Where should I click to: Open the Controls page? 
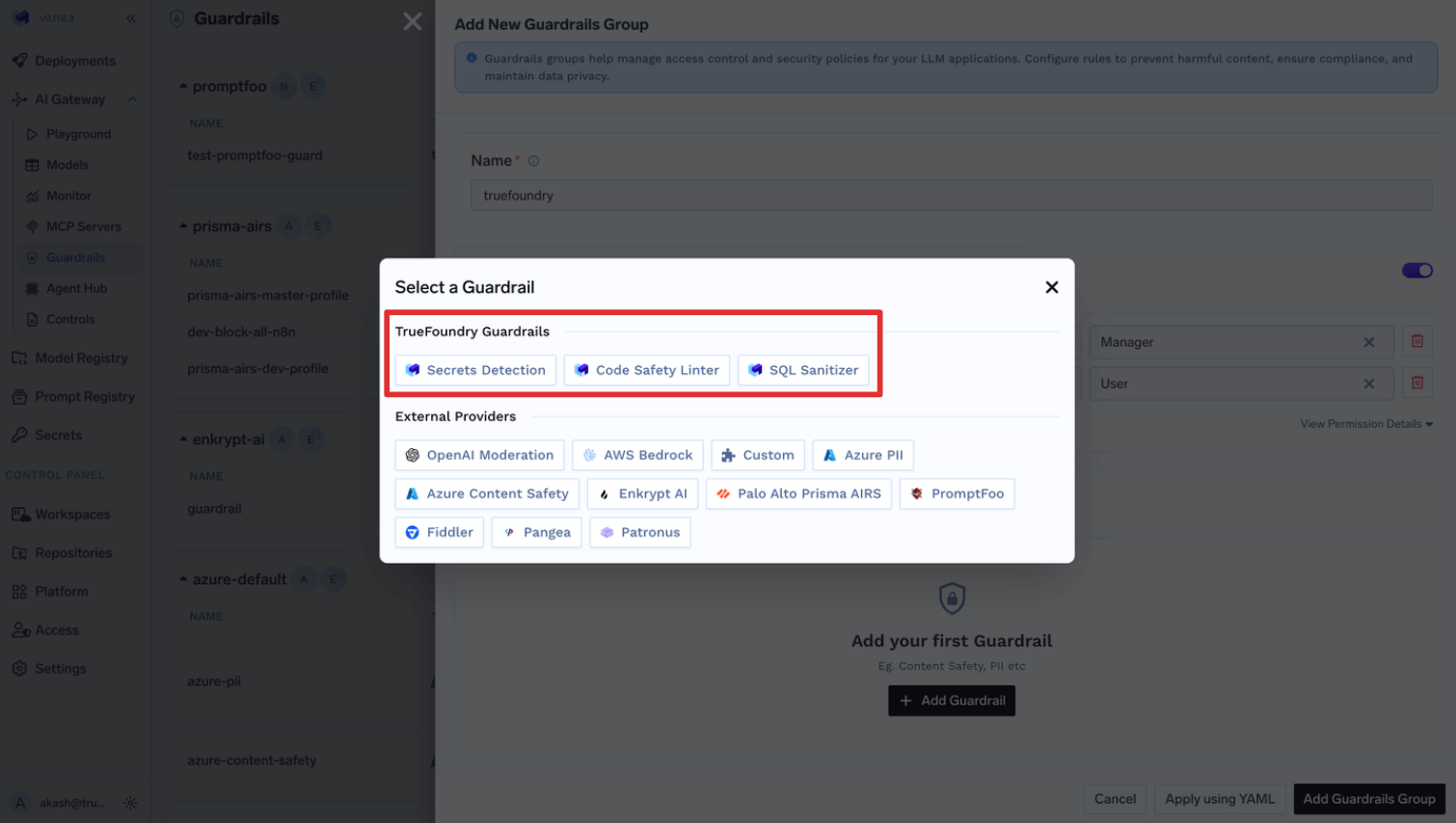point(70,319)
